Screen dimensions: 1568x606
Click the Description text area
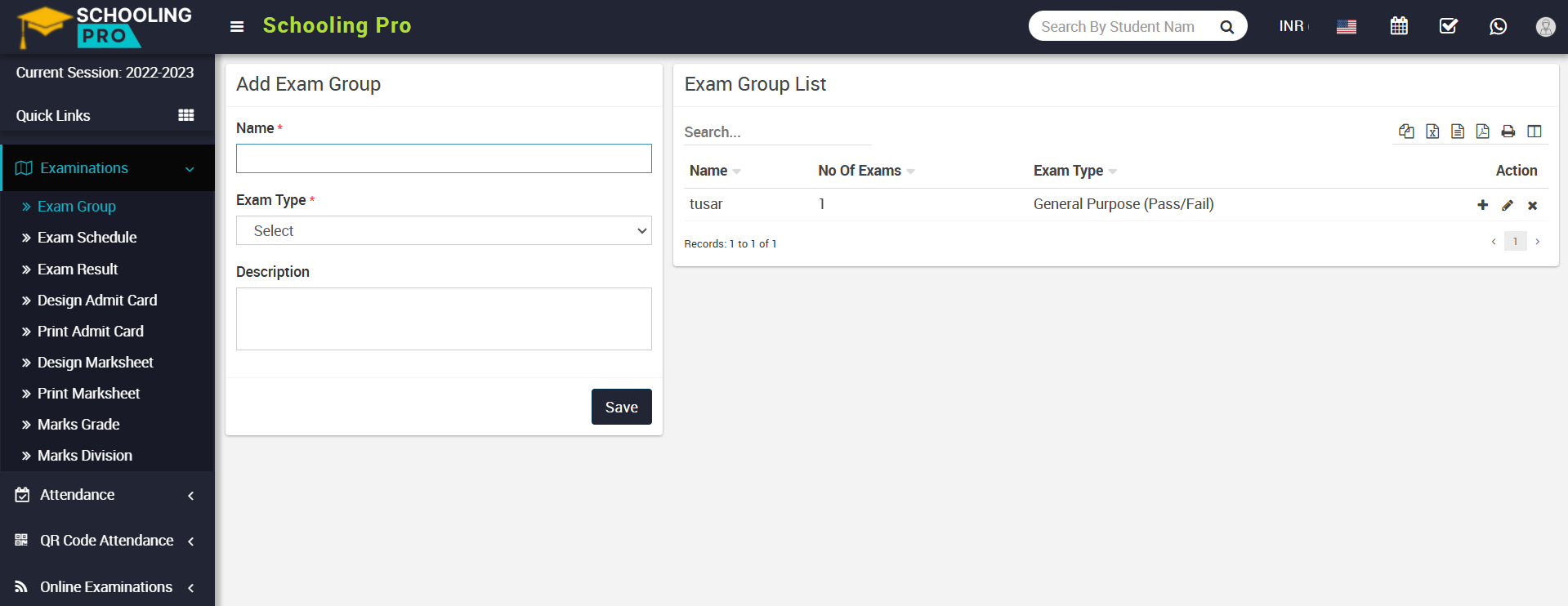pos(444,319)
